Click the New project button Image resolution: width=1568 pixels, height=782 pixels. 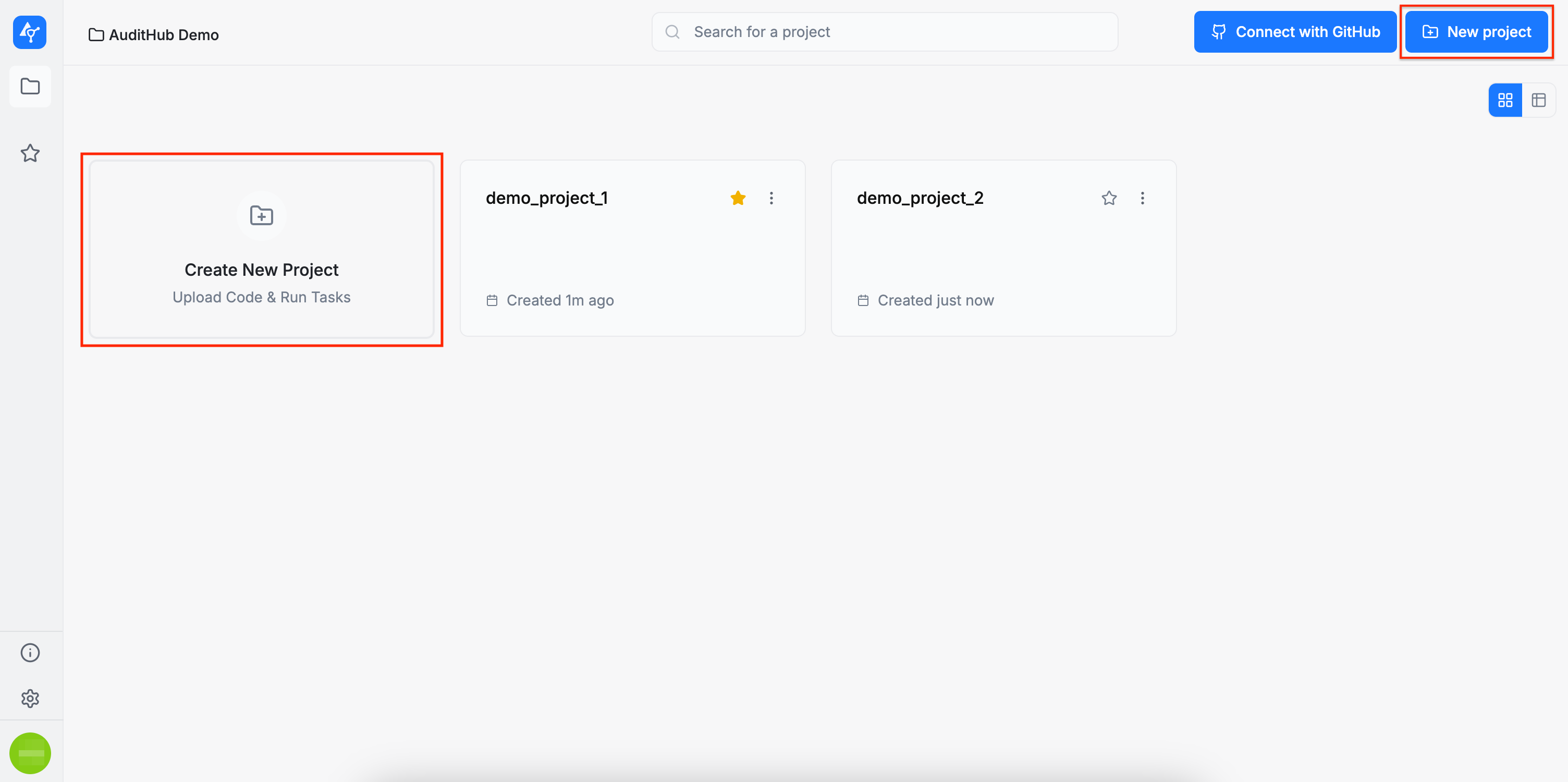tap(1476, 32)
